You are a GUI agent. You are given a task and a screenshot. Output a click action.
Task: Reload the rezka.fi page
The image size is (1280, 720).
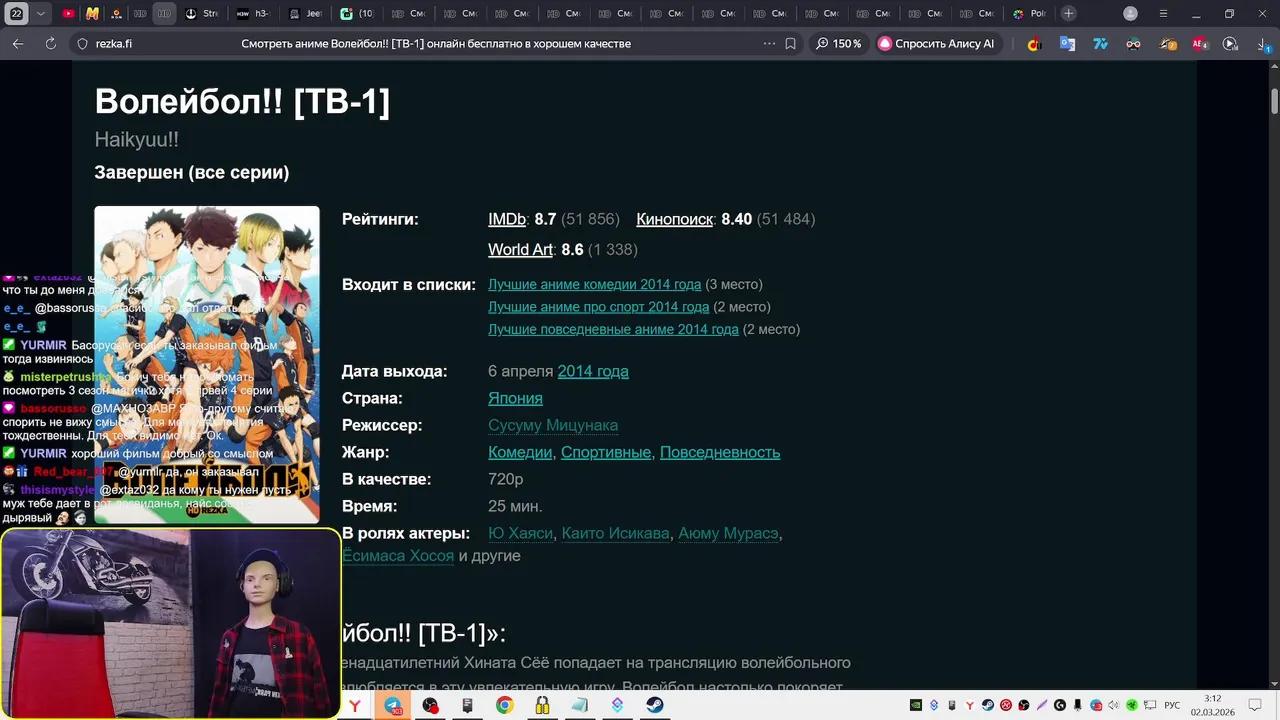pyautogui.click(x=51, y=44)
